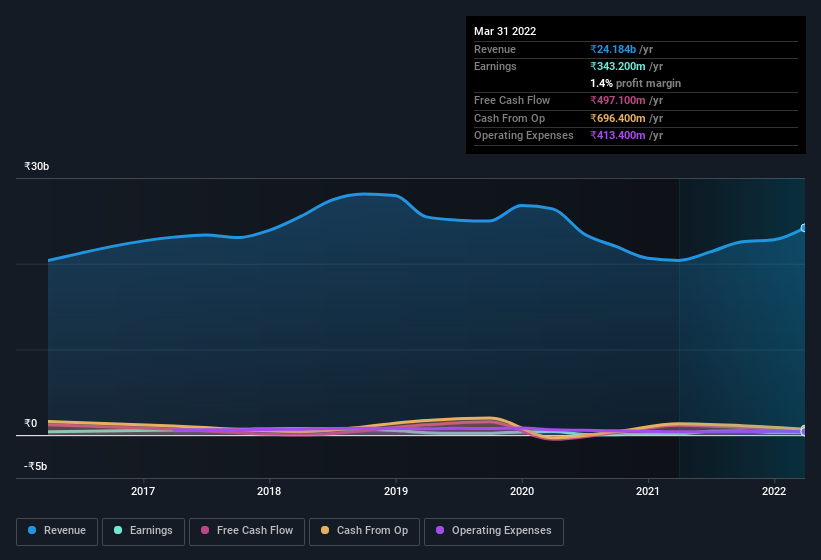Click the 2021 x-axis label
This screenshot has height=560, width=821.
coord(648,491)
